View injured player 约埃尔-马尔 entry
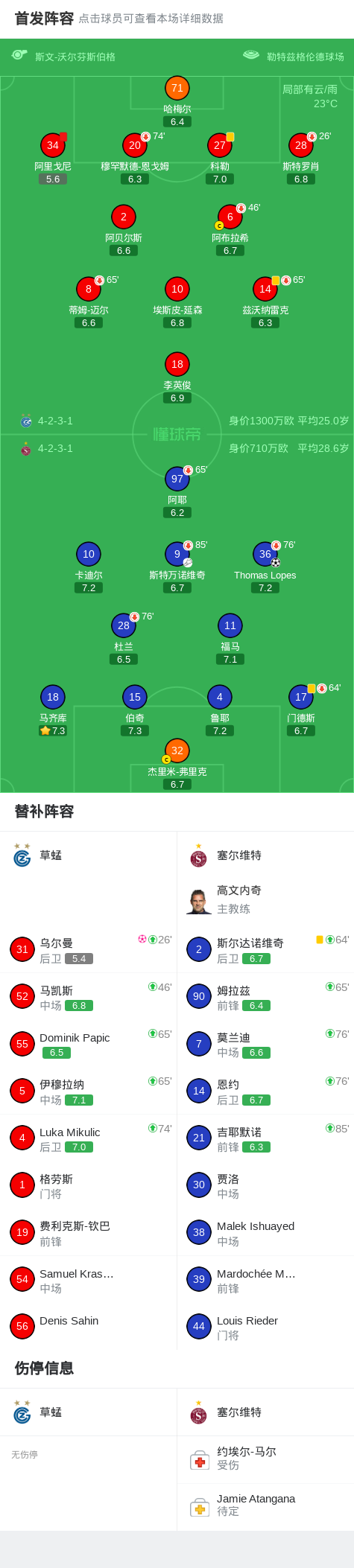This screenshot has height=1568, width=354. 265,1459
